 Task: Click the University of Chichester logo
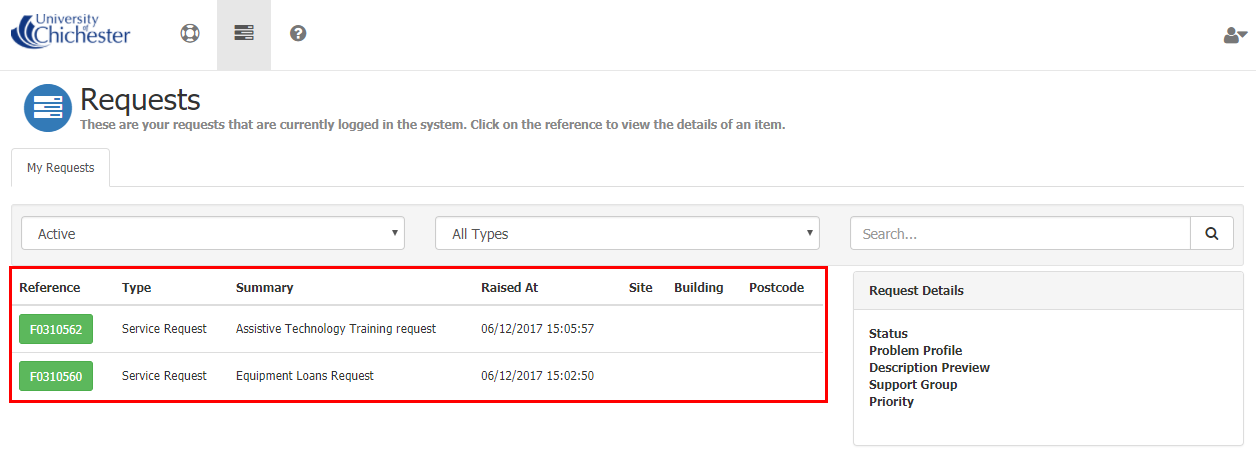70,31
